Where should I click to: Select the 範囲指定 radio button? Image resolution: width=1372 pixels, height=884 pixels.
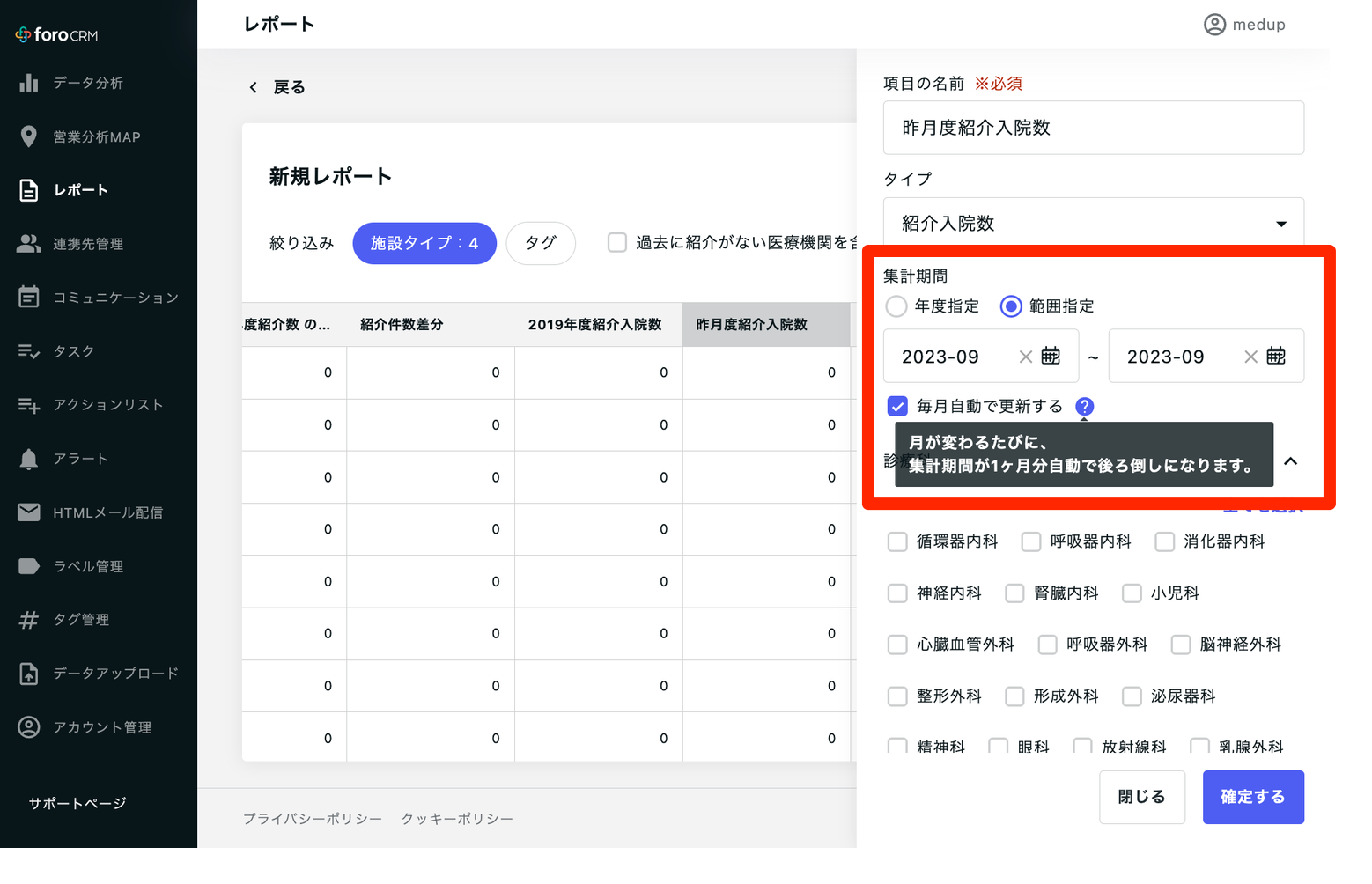point(1011,306)
